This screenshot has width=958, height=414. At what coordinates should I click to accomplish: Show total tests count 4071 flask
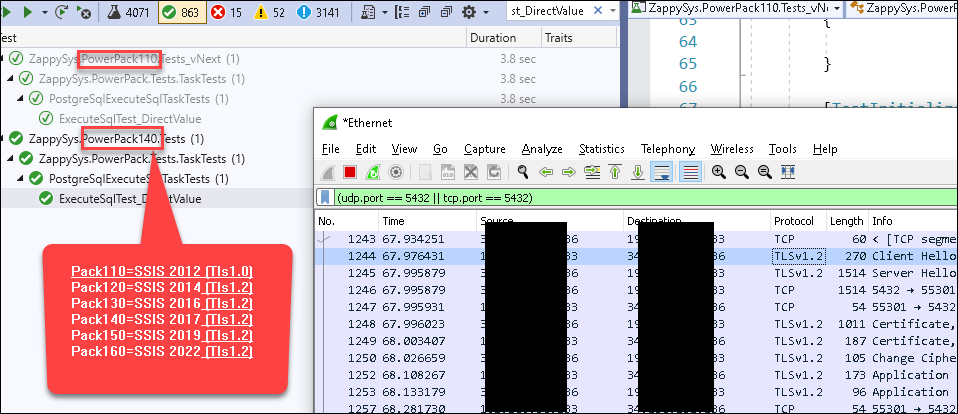(x=130, y=12)
